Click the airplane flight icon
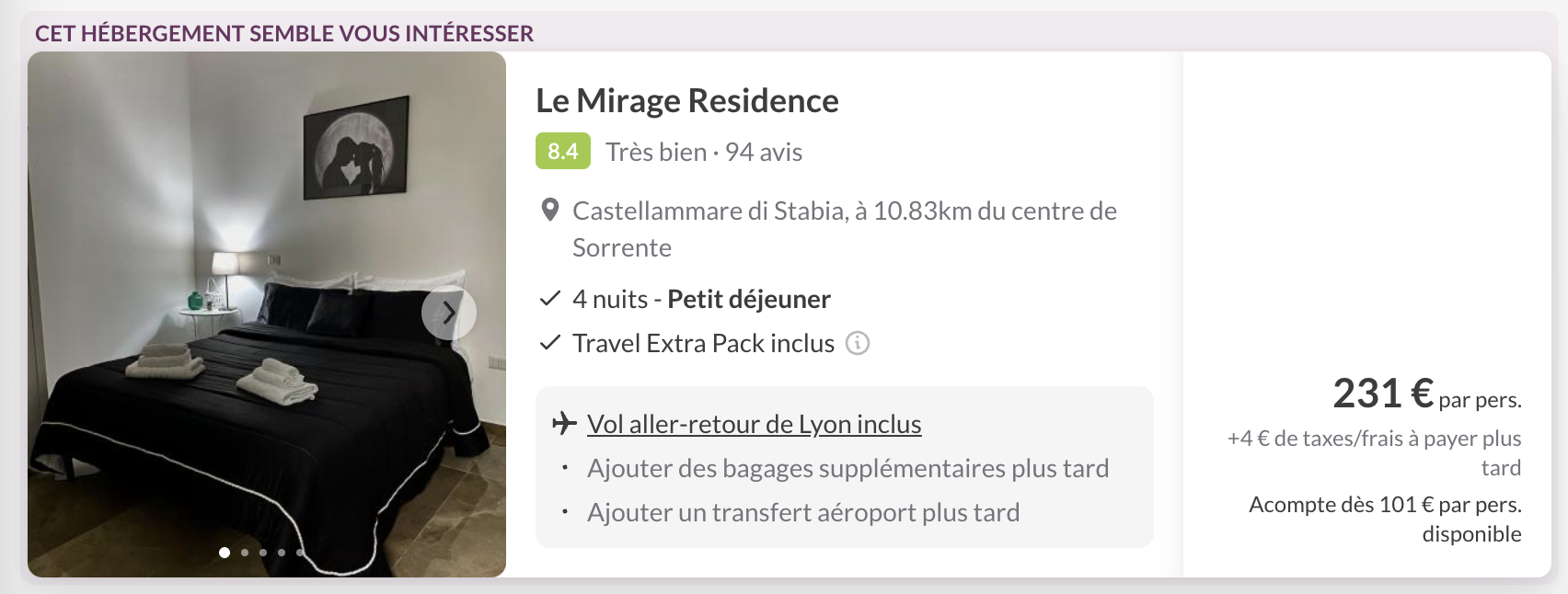The image size is (1568, 594). 564,424
